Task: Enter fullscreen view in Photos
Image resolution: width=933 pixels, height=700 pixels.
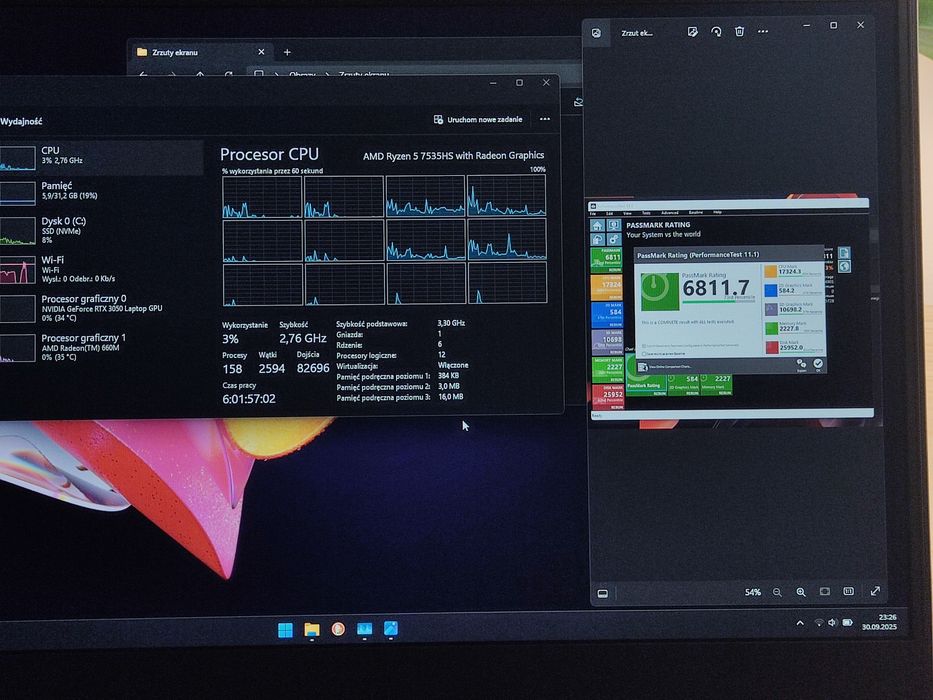Action: click(x=875, y=591)
